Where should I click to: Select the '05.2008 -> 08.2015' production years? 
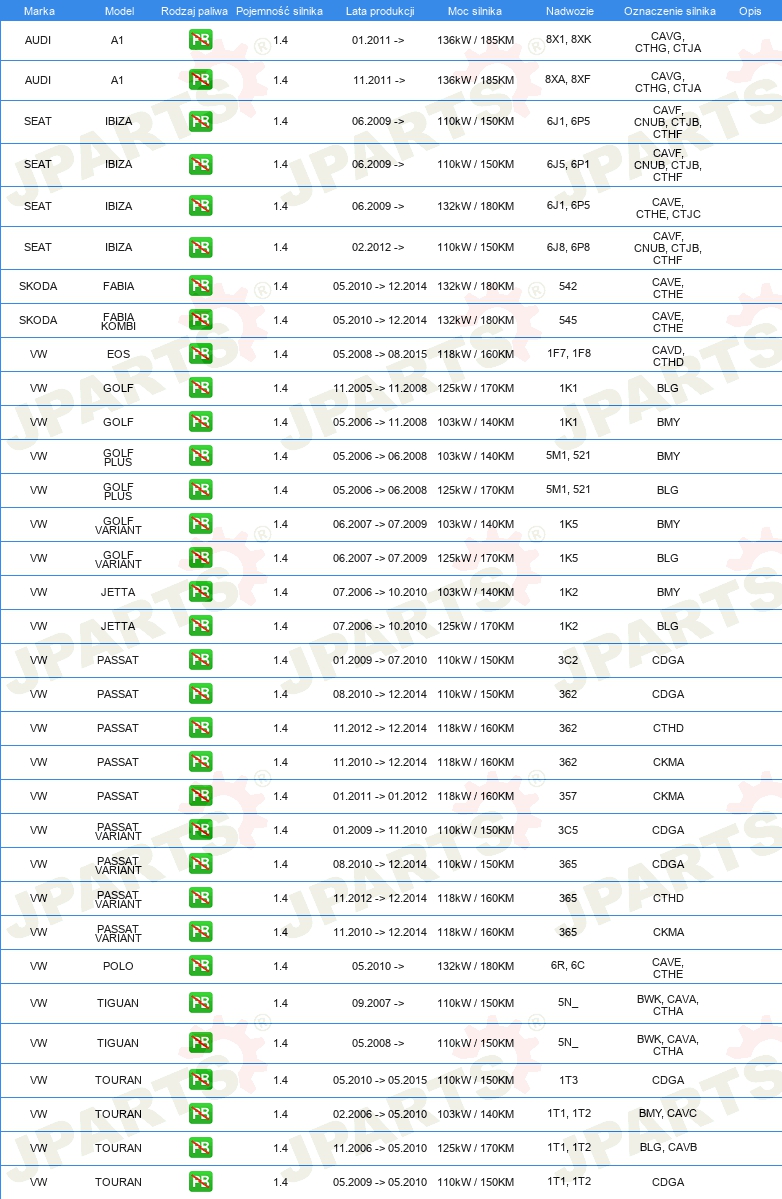[380, 354]
